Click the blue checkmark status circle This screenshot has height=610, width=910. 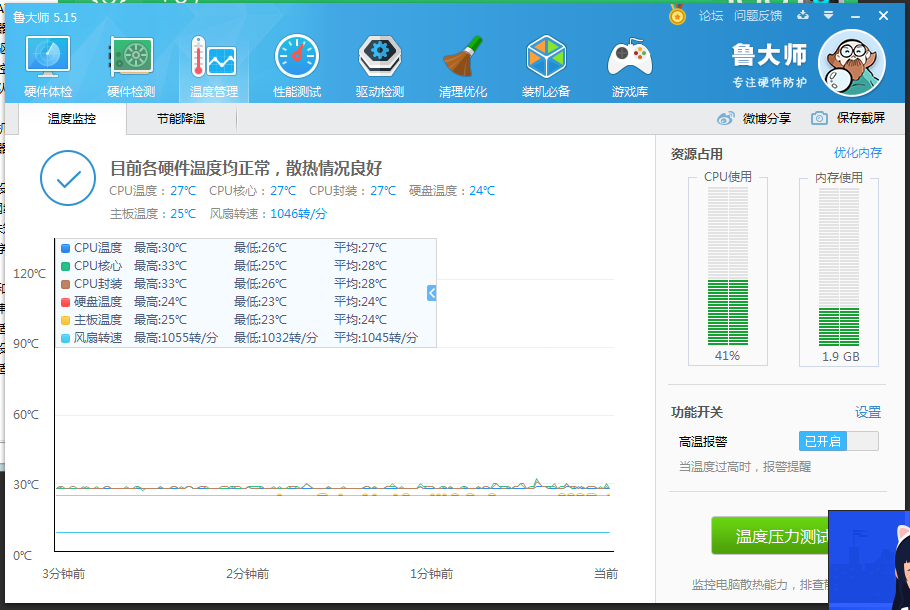coord(68,178)
